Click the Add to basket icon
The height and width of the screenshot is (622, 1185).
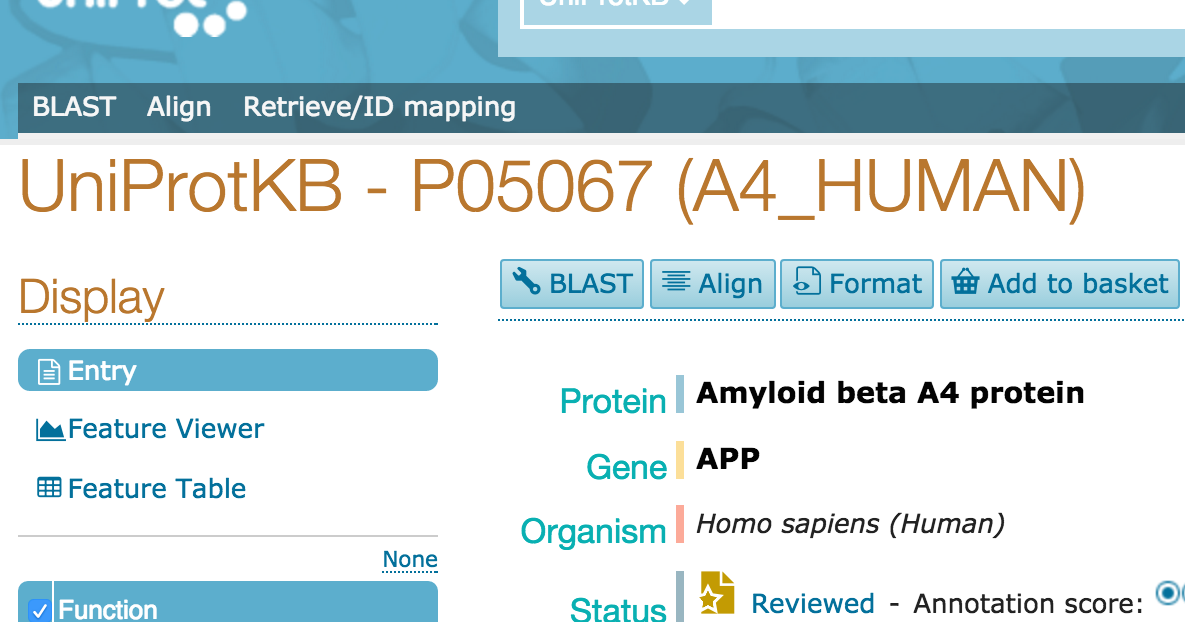click(965, 283)
